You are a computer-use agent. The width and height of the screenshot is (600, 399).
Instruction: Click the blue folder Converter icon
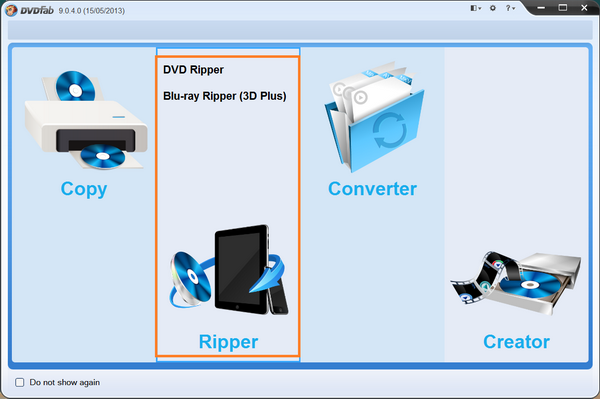[x=374, y=117]
